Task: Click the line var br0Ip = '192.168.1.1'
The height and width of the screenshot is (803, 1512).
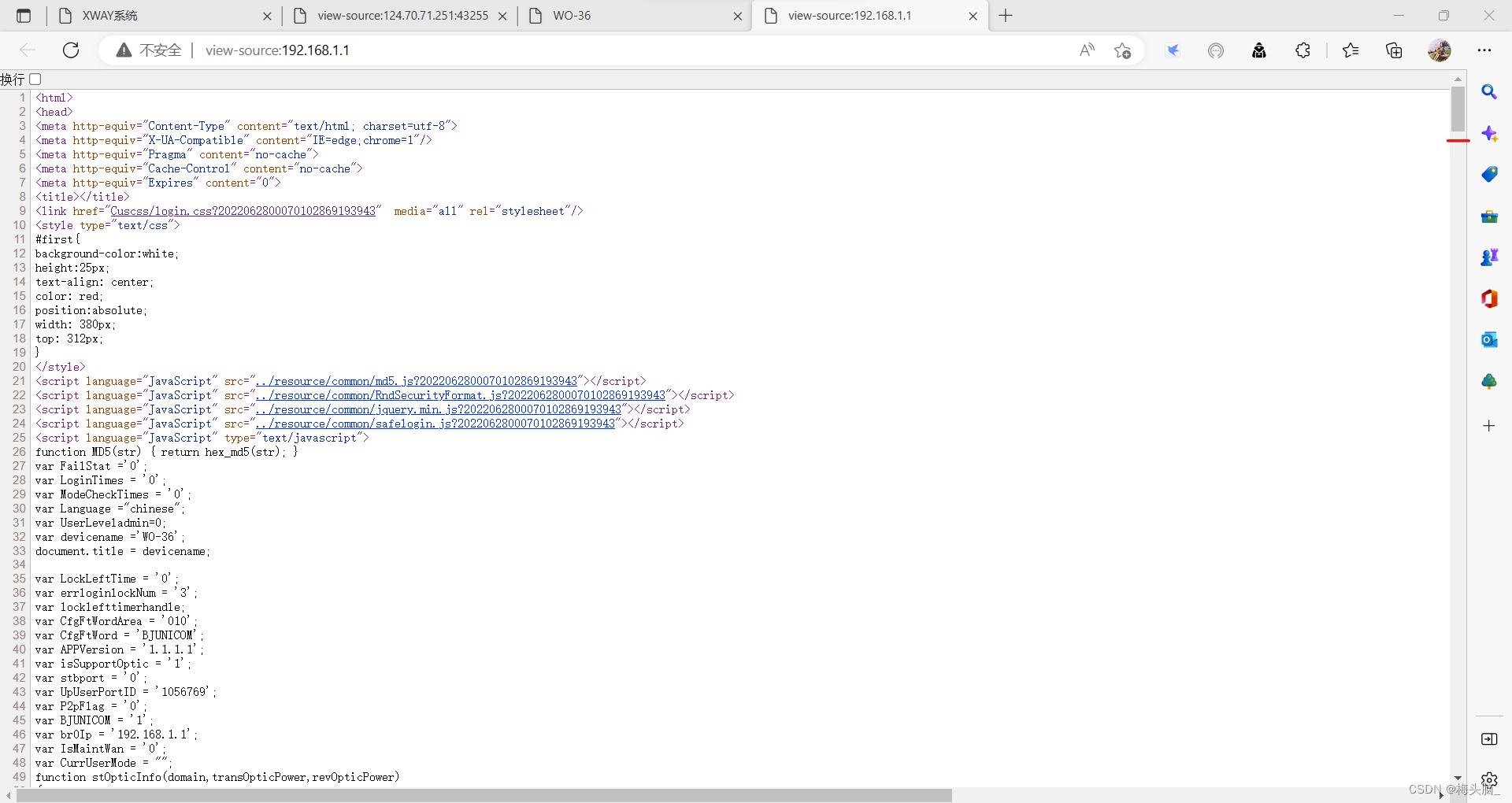Action: click(x=116, y=735)
